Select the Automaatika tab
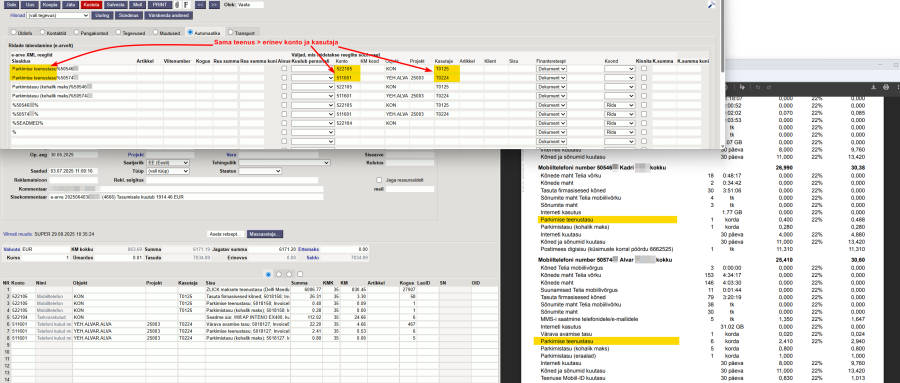Image resolution: width=900 pixels, height=383 pixels. point(205,32)
